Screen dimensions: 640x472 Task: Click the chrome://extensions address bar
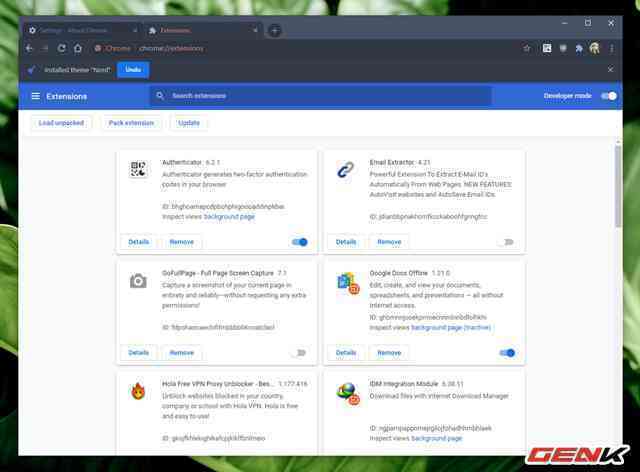[x=302, y=49]
